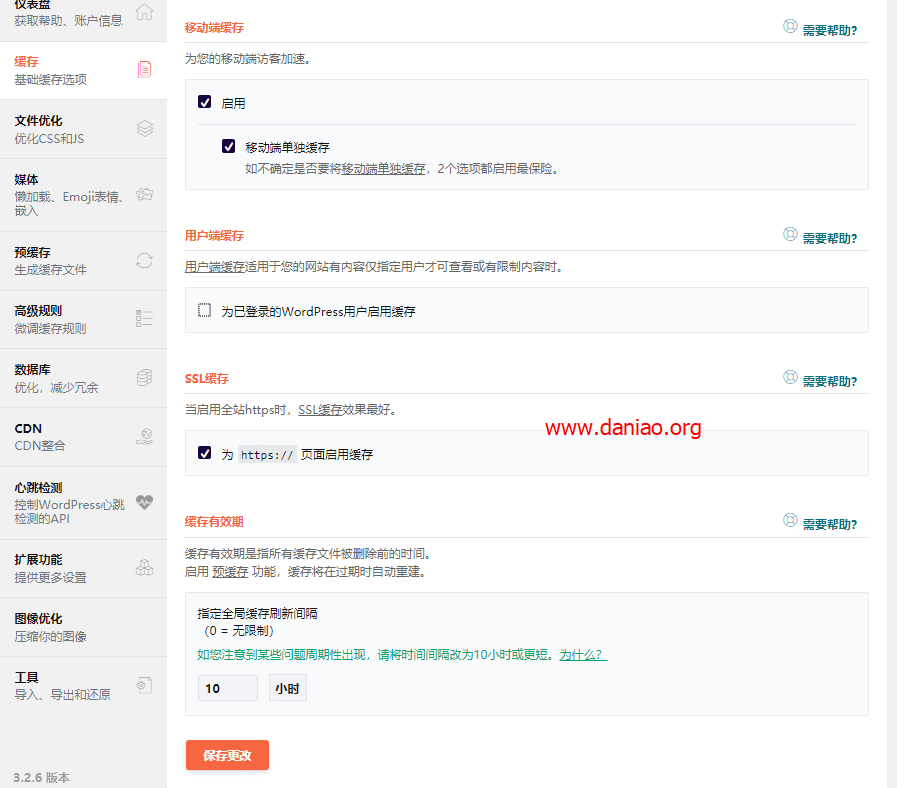Click 需要帮助? link for 移动端缓存
Viewport: 897px width, 788px height.
(x=829, y=30)
